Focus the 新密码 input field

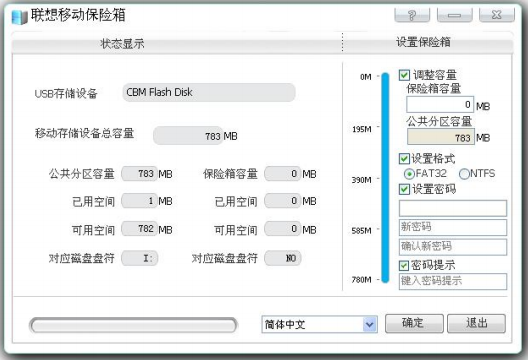coord(453,227)
